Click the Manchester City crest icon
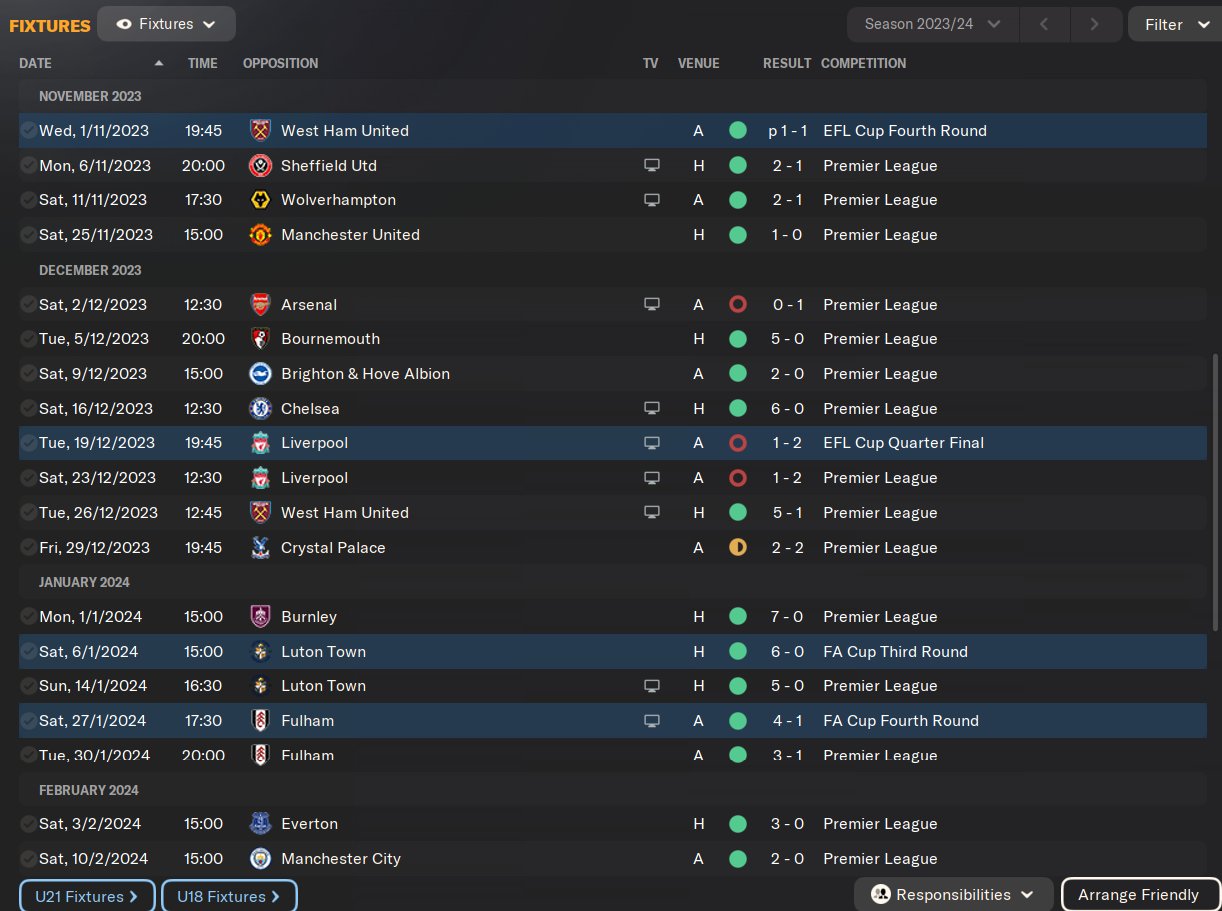The height and width of the screenshot is (911, 1222). [260, 859]
